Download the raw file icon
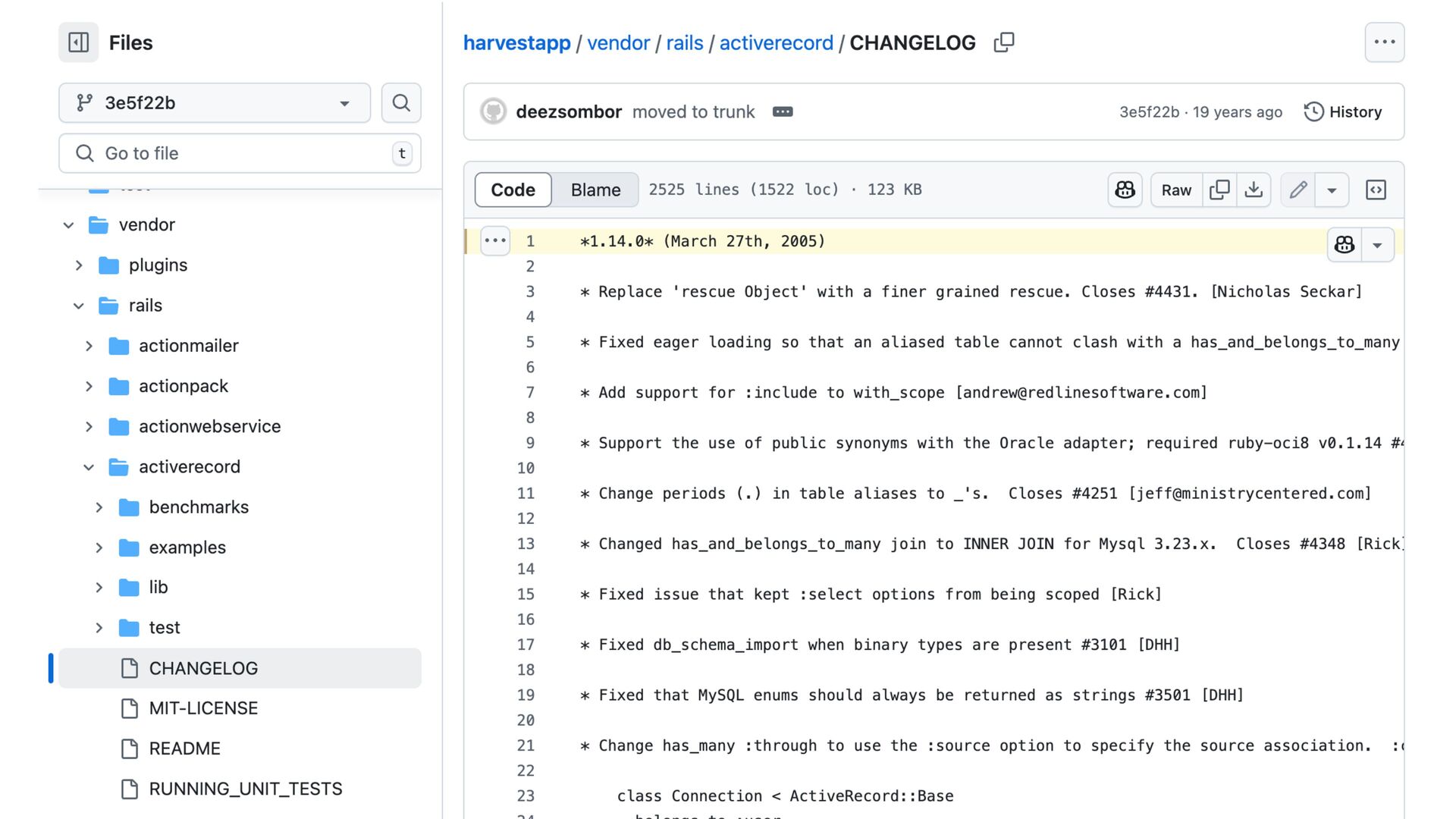Screen dimensions: 1456x819 [1254, 190]
